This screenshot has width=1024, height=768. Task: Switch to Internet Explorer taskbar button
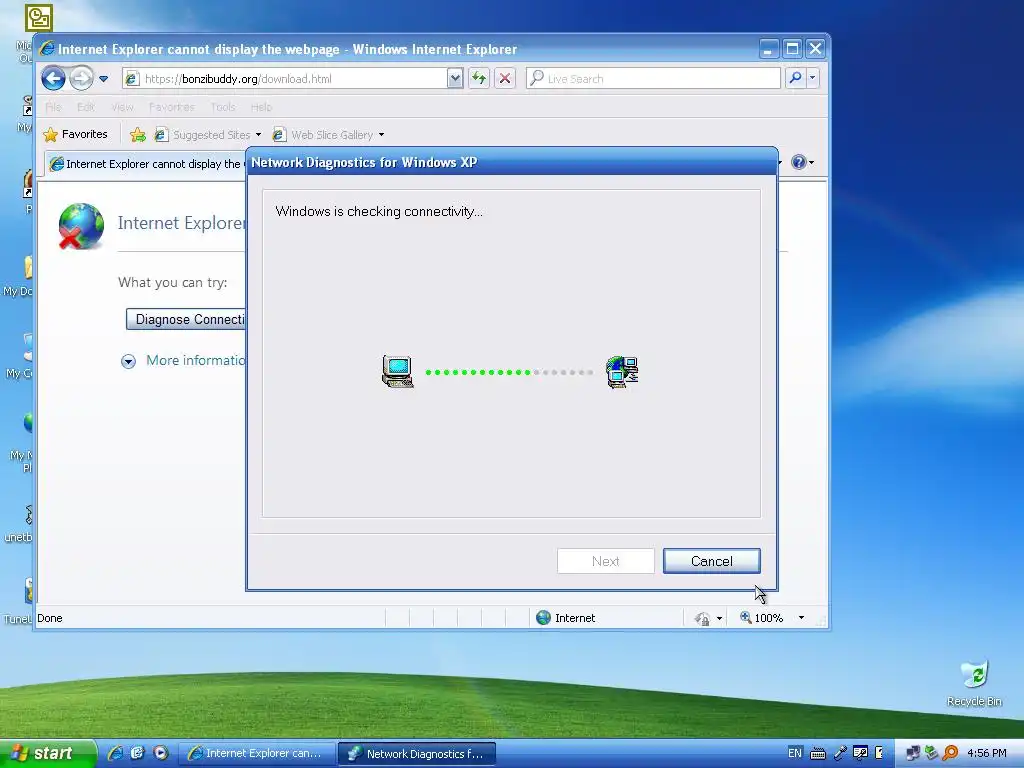(x=257, y=754)
